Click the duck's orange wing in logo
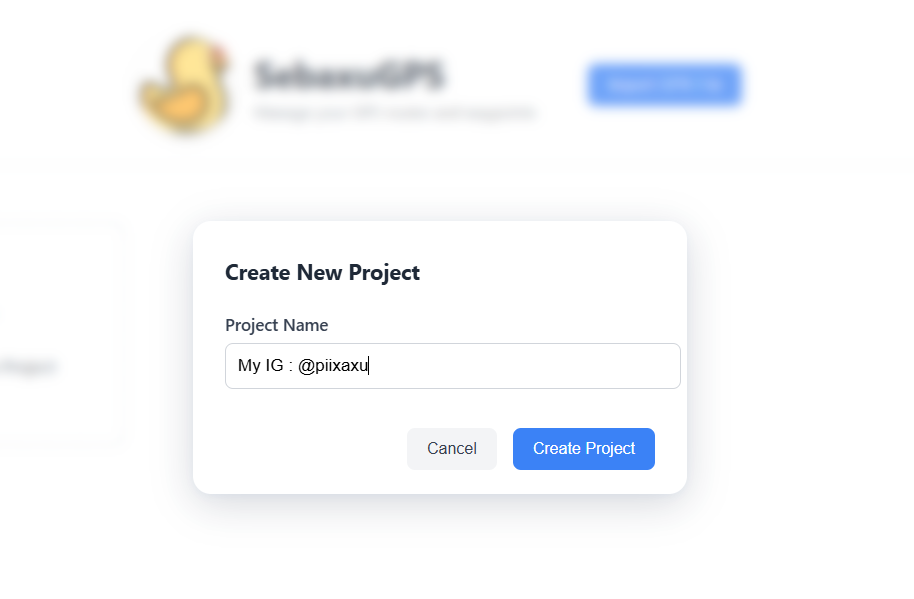Image resolution: width=914 pixels, height=599 pixels. click(180, 106)
